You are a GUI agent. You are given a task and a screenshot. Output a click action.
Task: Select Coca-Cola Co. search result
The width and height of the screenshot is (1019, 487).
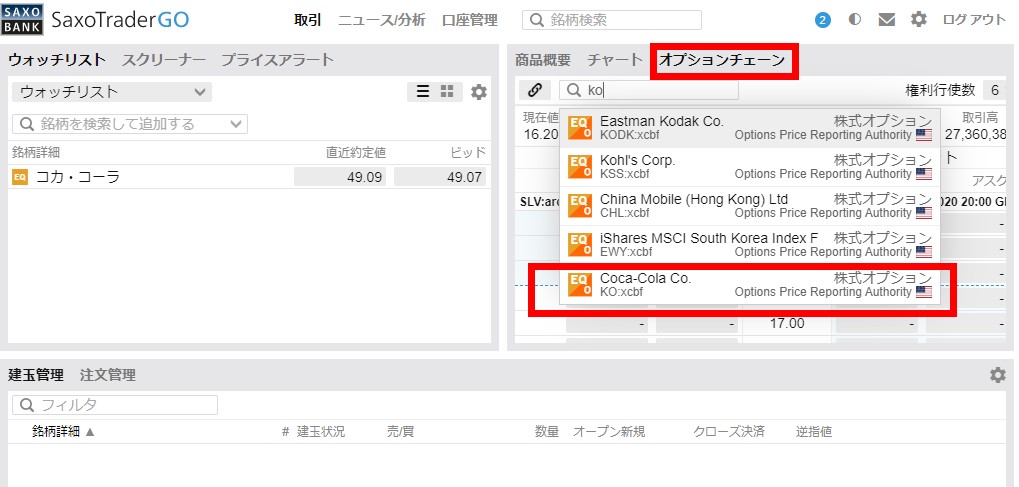click(x=749, y=285)
